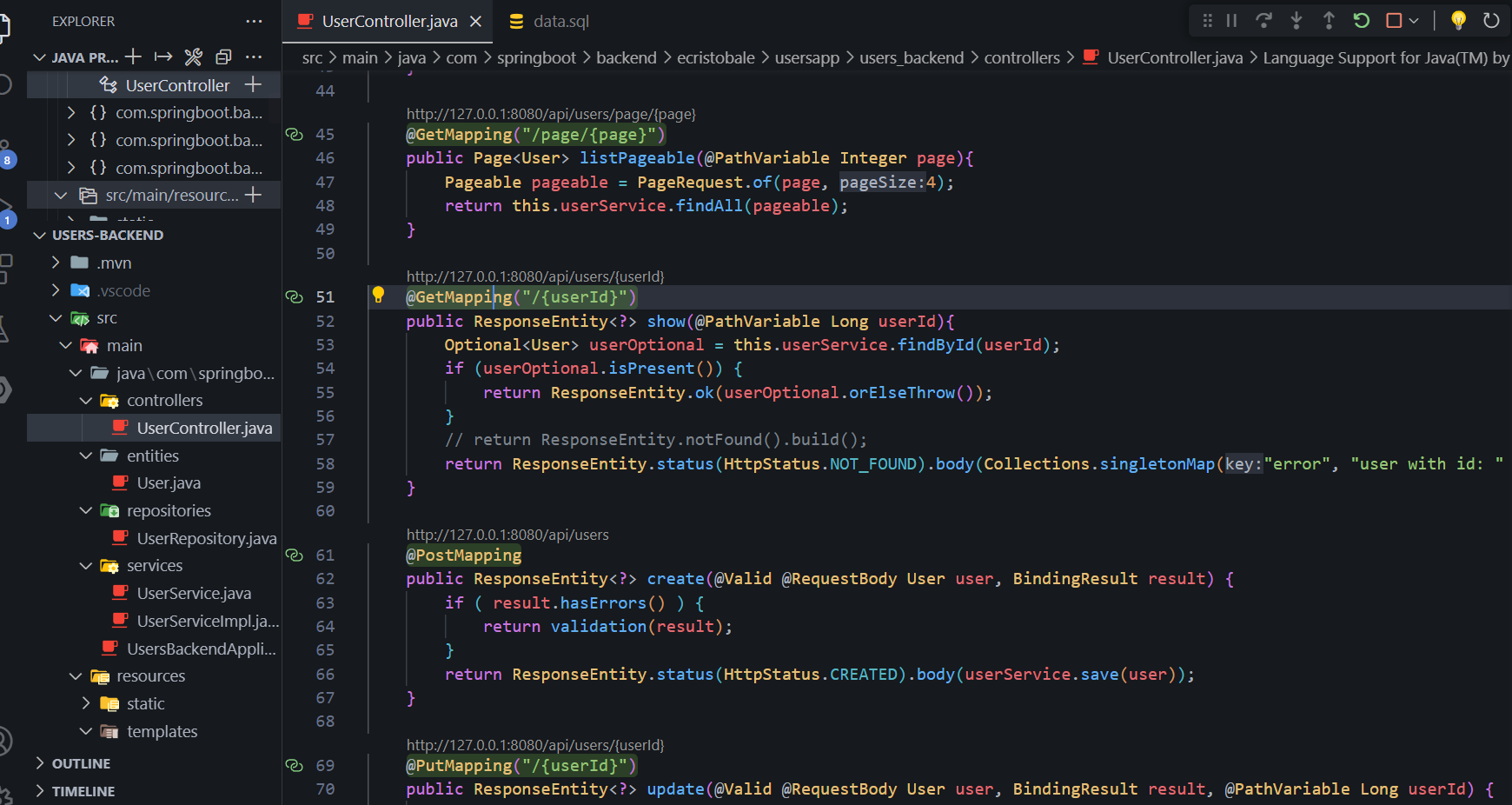Viewport: 1512px width, 805px height.
Task: Restart debugging with the green icon
Action: pos(1361,21)
